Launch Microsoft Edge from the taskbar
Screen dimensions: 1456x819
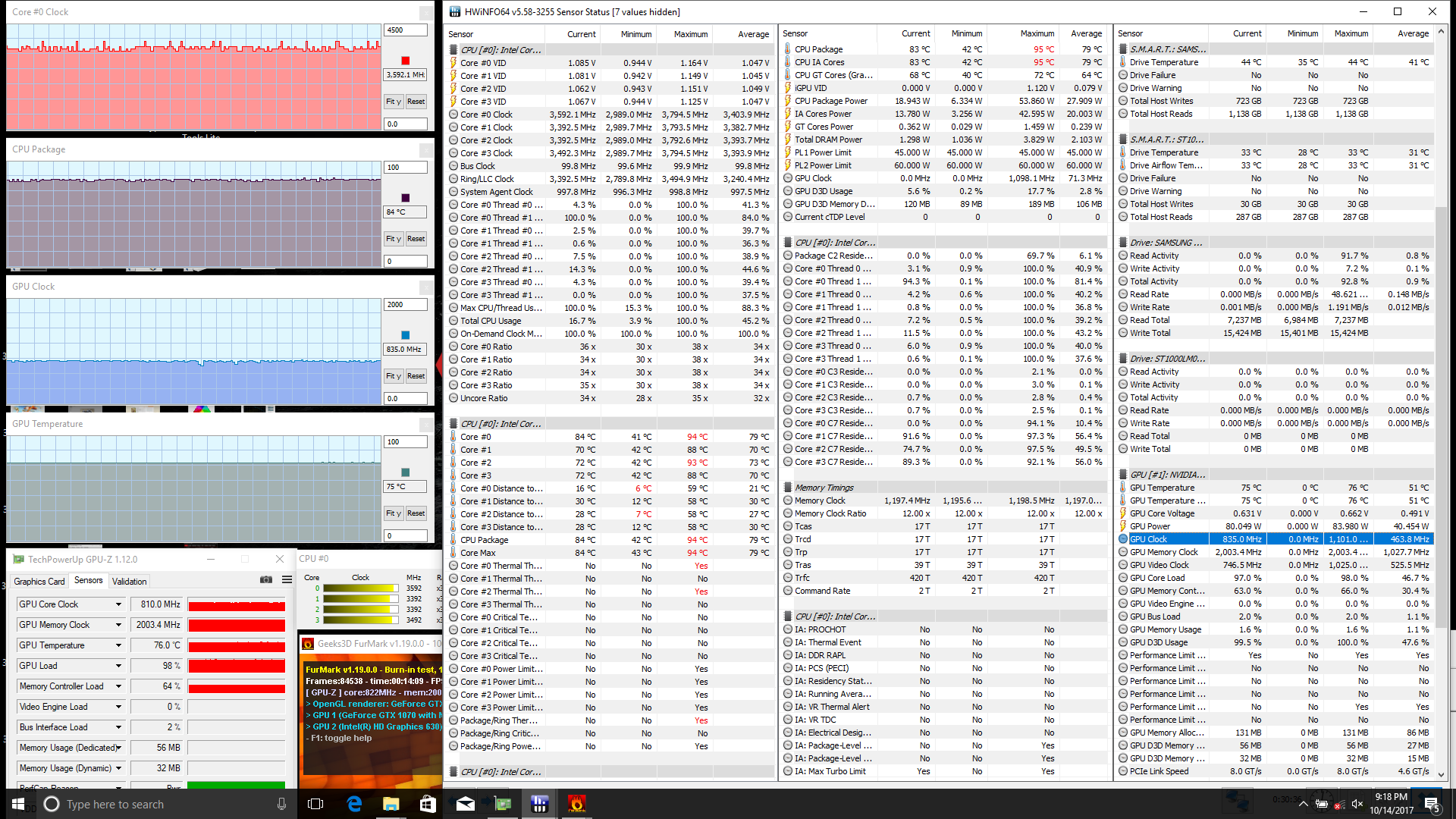tap(354, 804)
